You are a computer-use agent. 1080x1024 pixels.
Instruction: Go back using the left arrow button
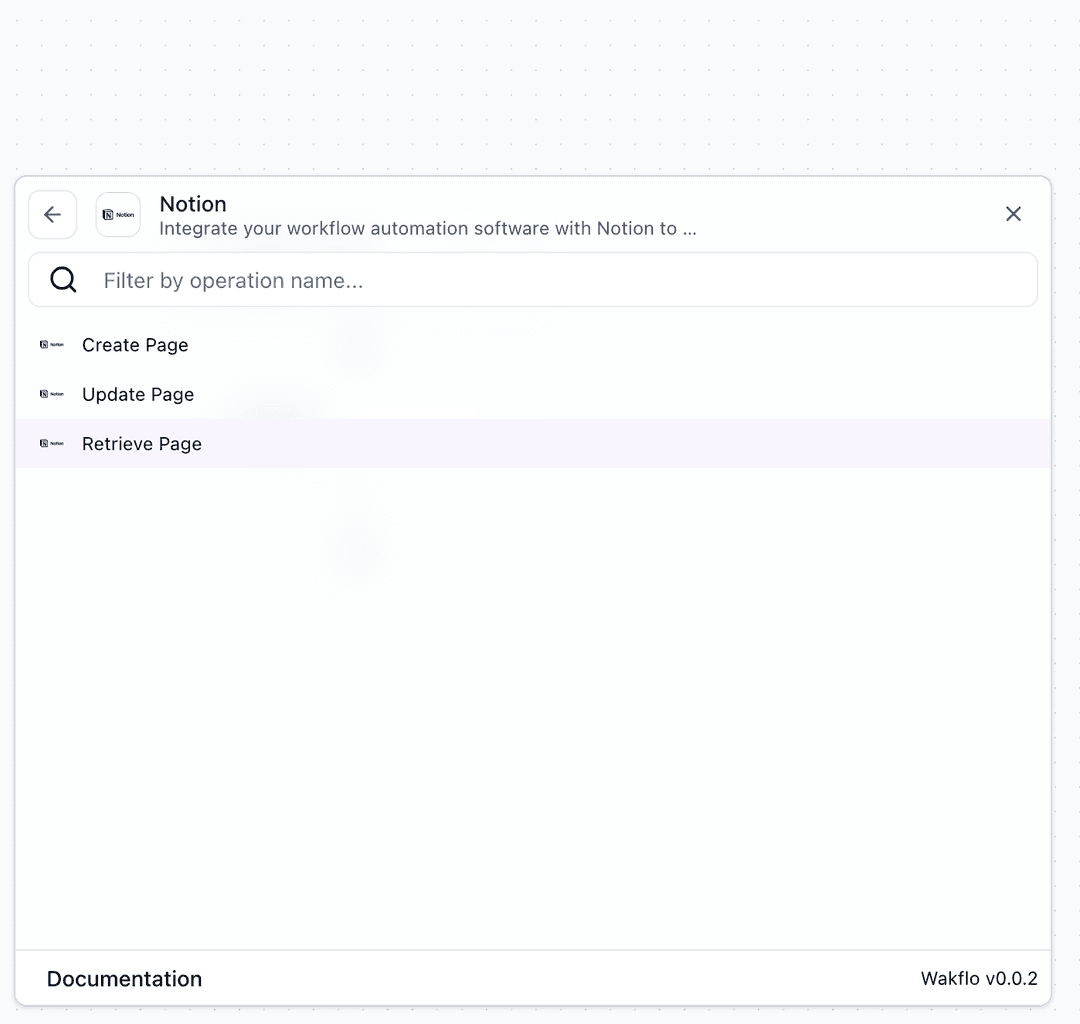tap(52, 215)
